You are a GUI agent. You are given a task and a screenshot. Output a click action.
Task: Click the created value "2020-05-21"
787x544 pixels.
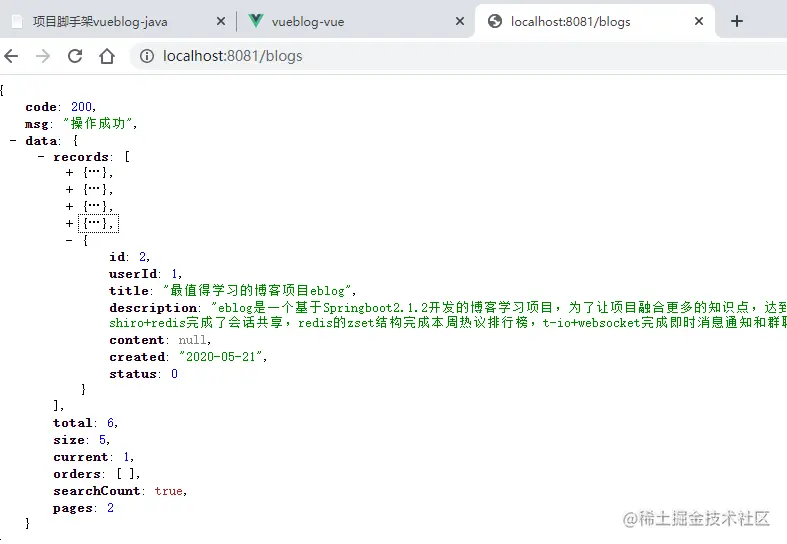[x=221, y=356]
